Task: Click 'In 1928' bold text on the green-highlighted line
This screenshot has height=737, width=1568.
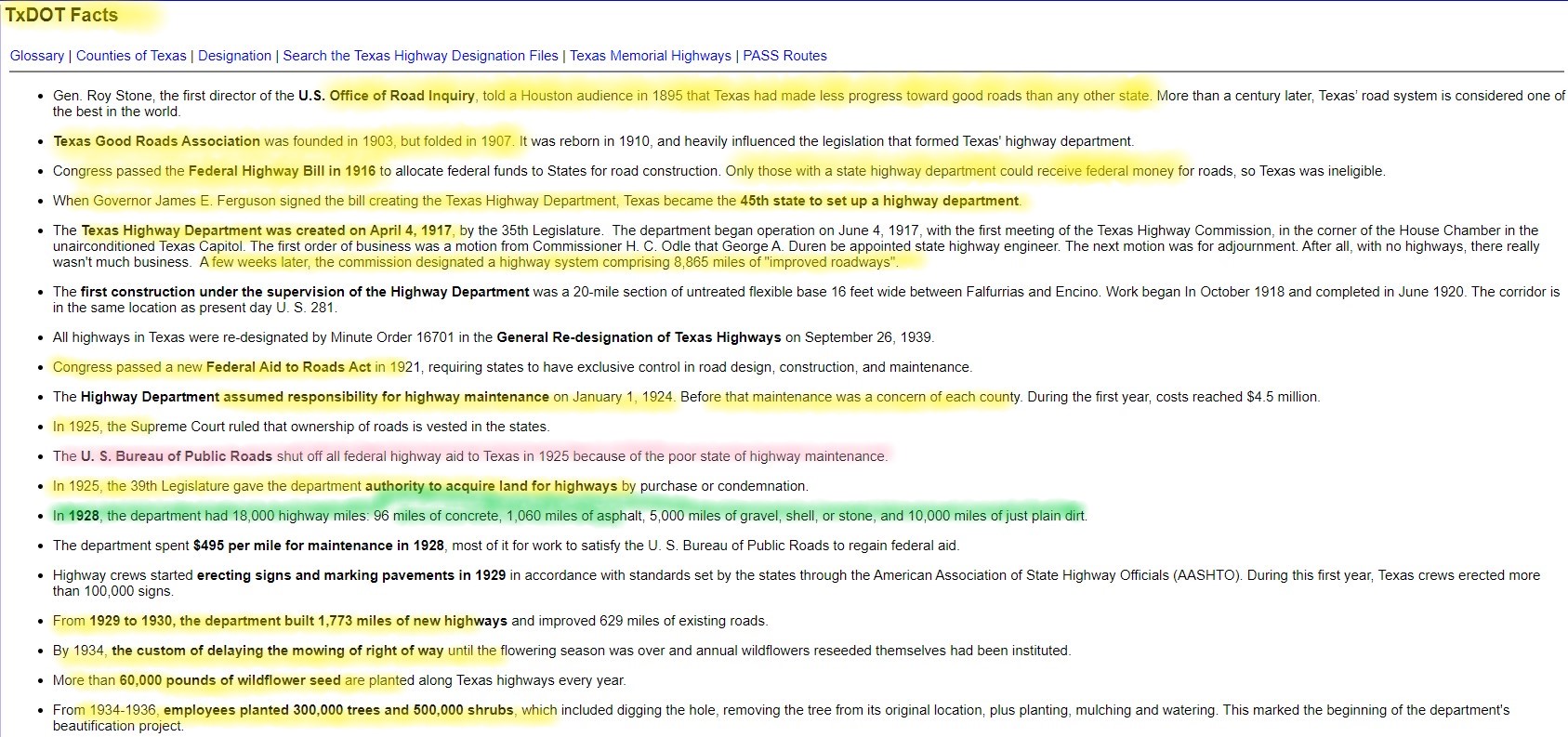Action: [76, 516]
